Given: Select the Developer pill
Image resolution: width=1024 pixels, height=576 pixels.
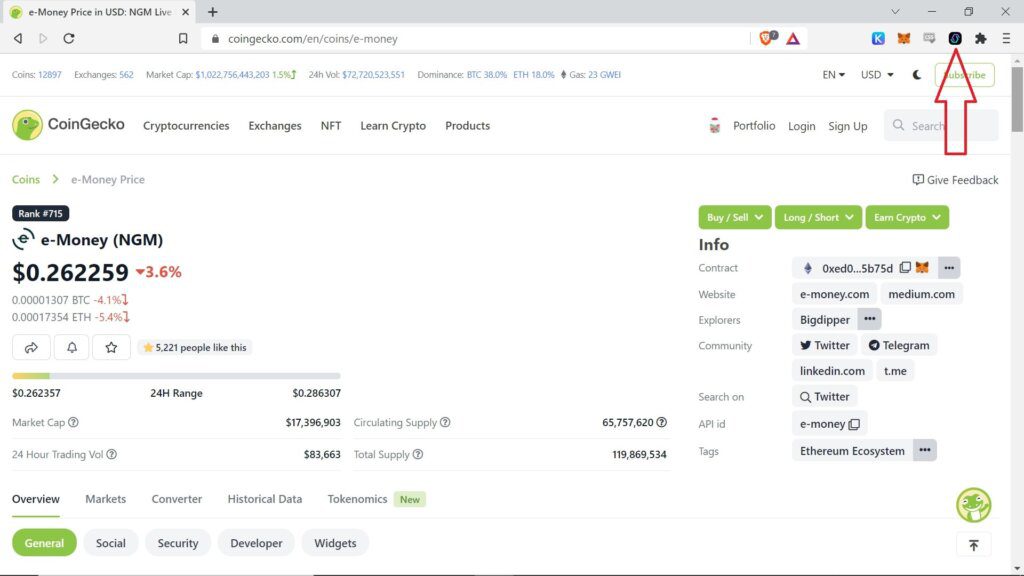Looking at the screenshot, I should 256,543.
